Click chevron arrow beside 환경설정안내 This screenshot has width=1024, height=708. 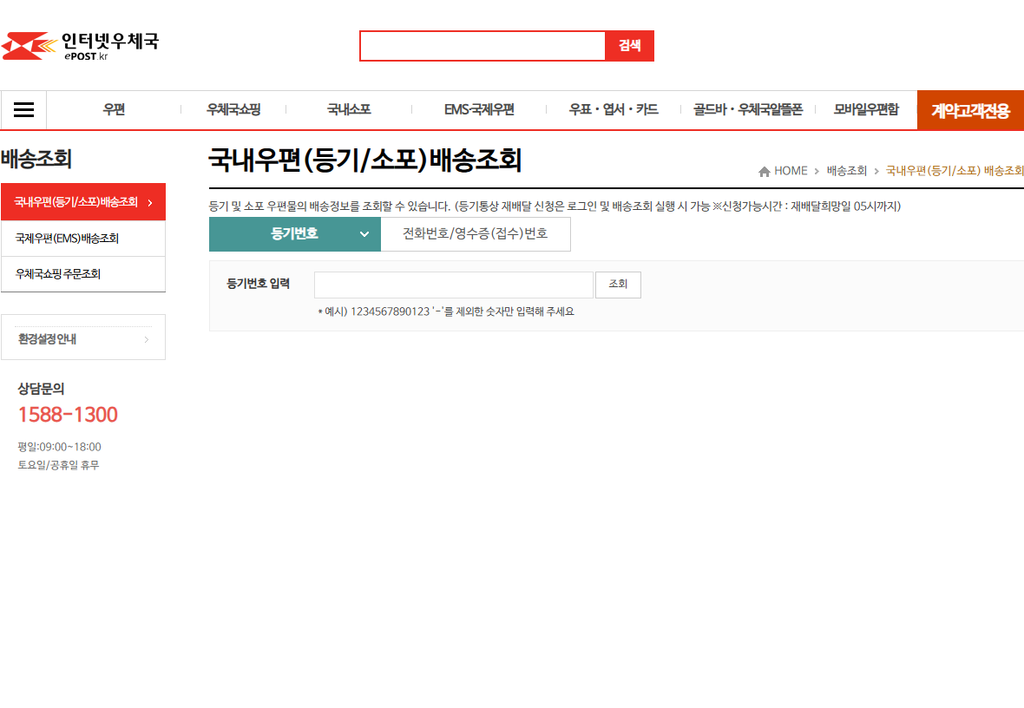(146, 339)
